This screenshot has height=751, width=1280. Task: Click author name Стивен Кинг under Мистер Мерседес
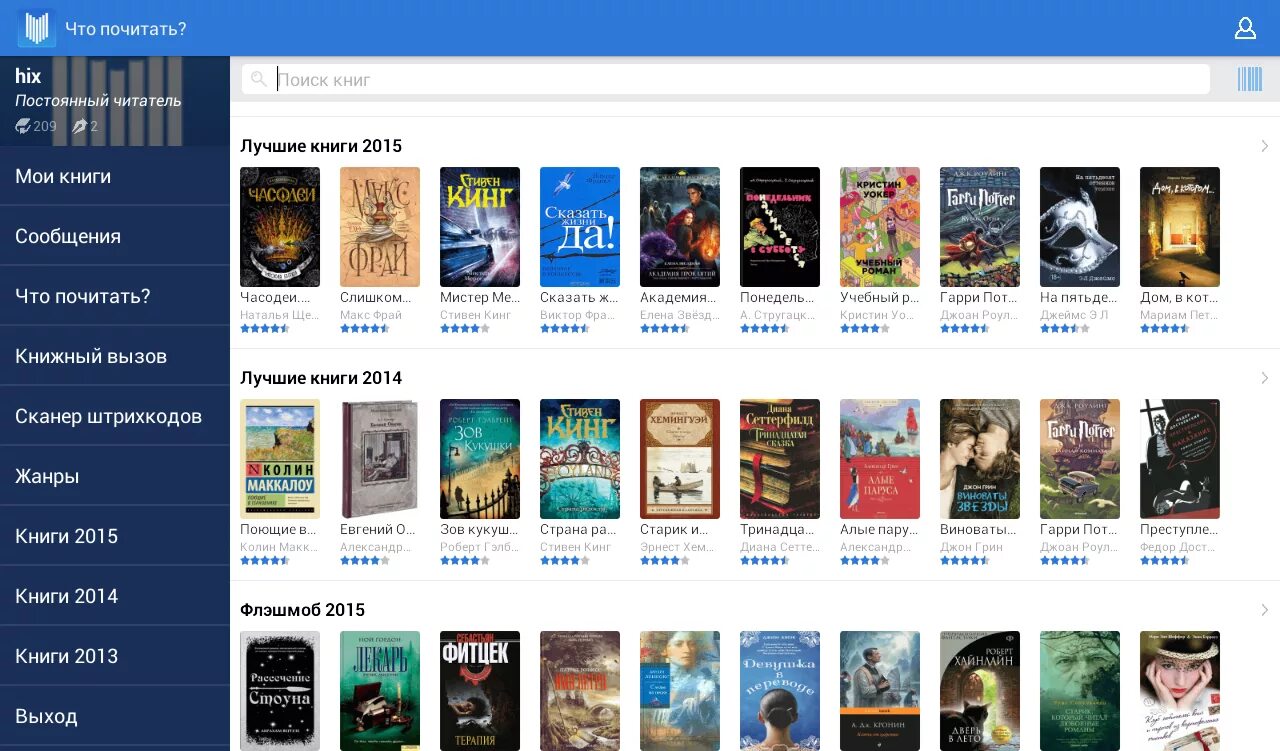(476, 315)
